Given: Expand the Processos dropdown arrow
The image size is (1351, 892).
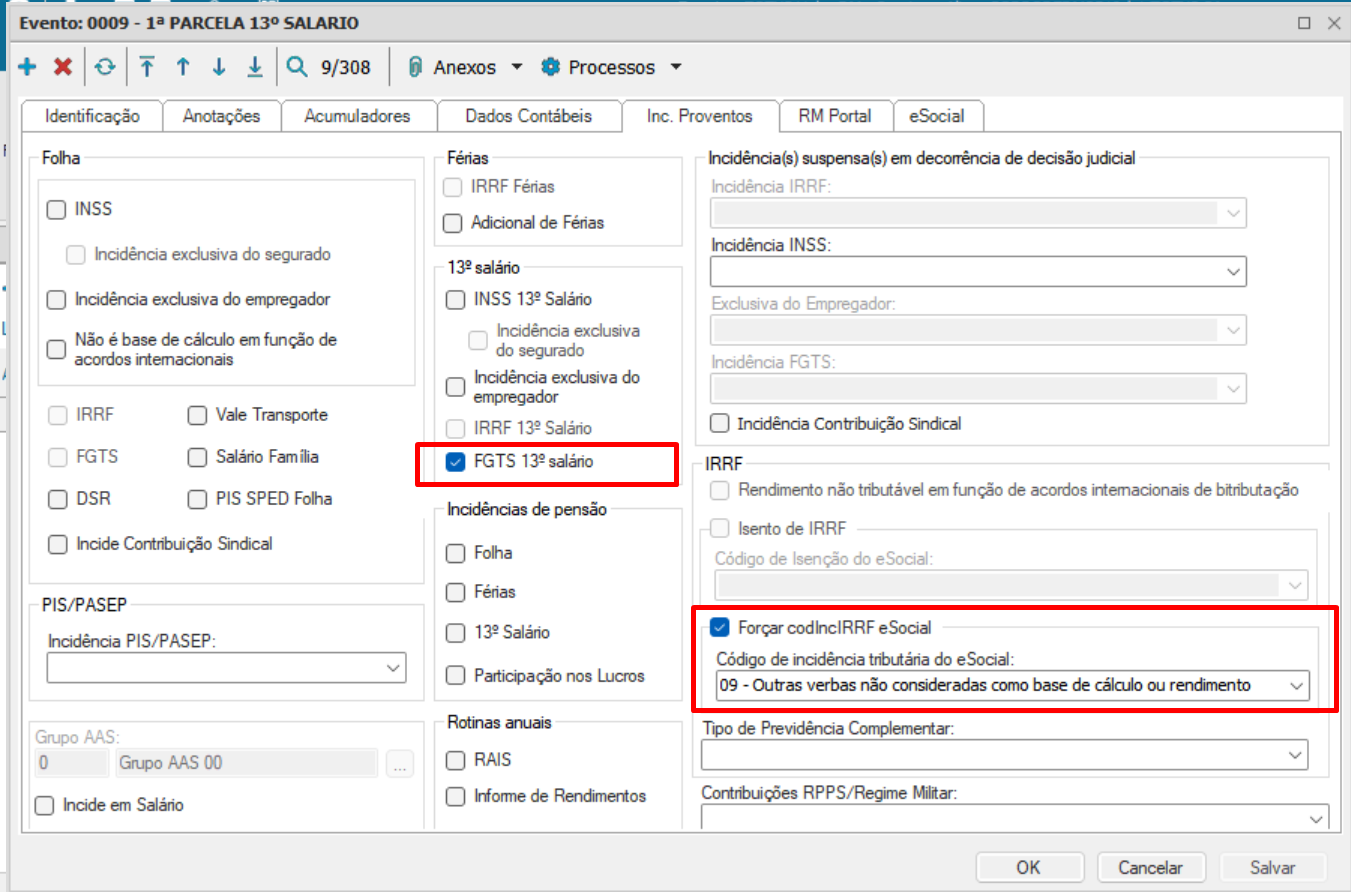Looking at the screenshot, I should coord(675,67).
